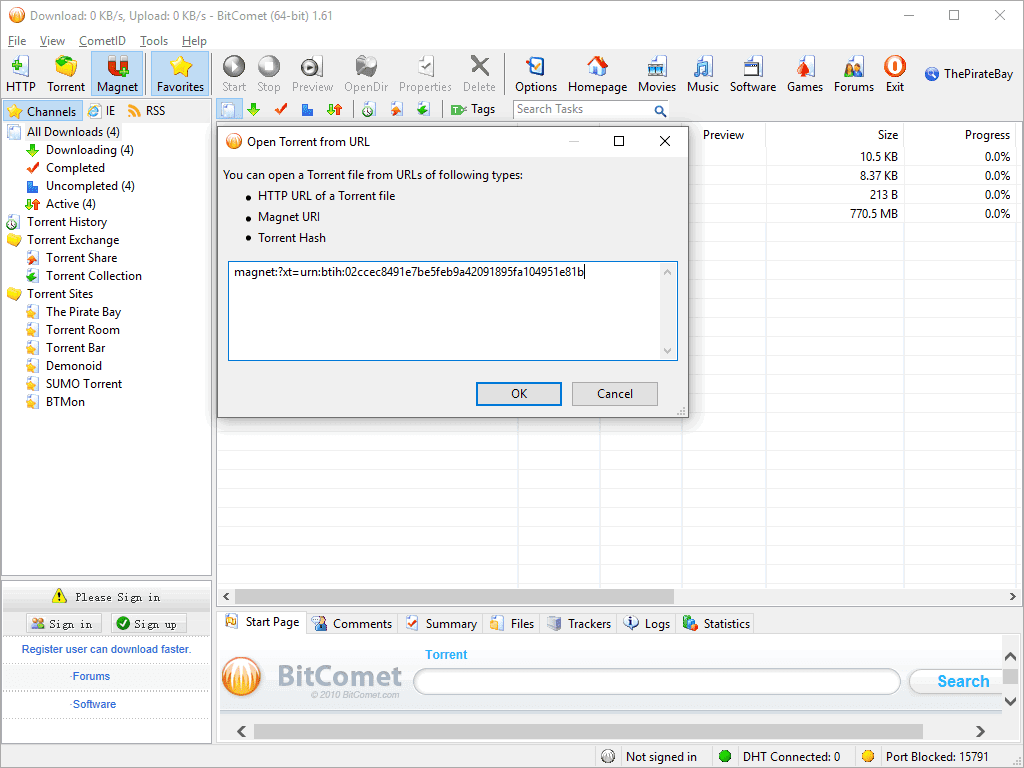This screenshot has height=768, width=1024.
Task: Open the Movies toolbar icon
Action: [657, 74]
